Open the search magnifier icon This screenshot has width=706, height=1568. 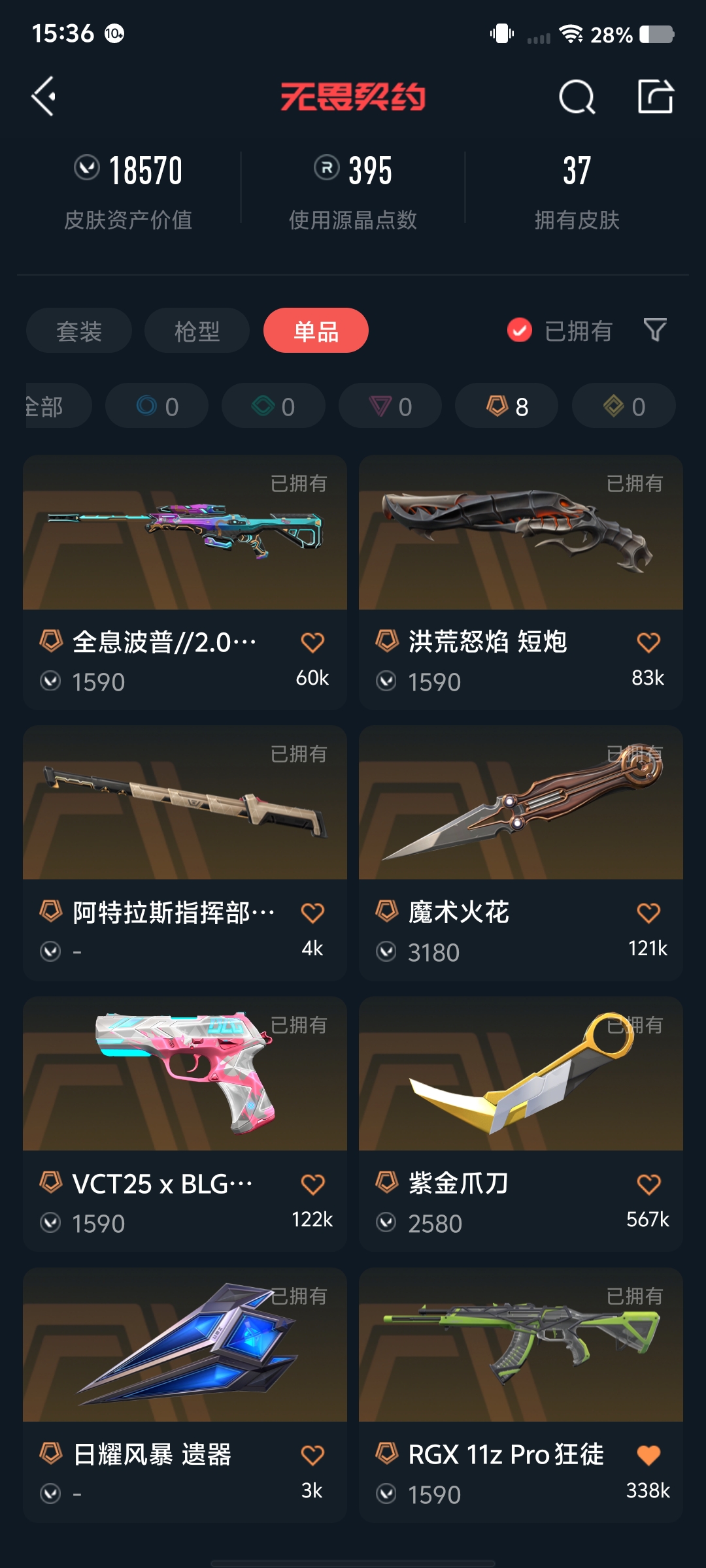click(577, 97)
